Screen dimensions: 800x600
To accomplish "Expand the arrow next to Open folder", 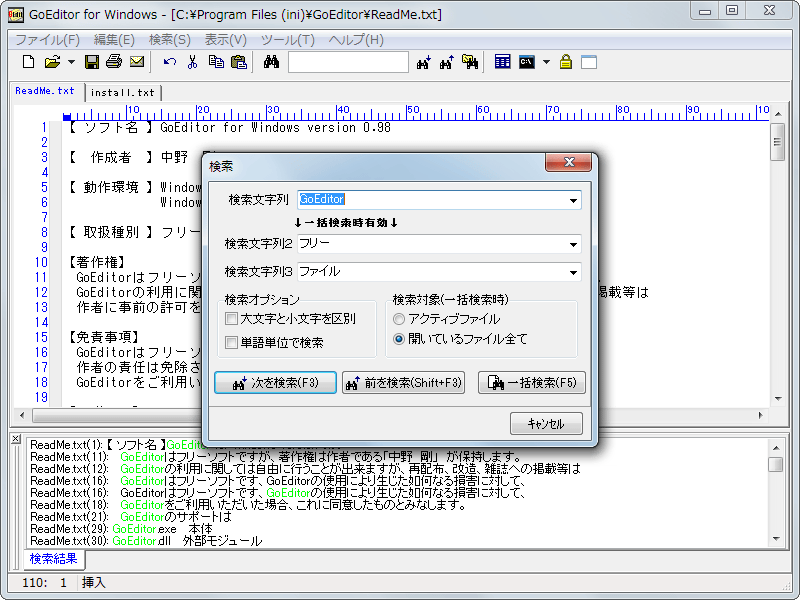I will 71,62.
